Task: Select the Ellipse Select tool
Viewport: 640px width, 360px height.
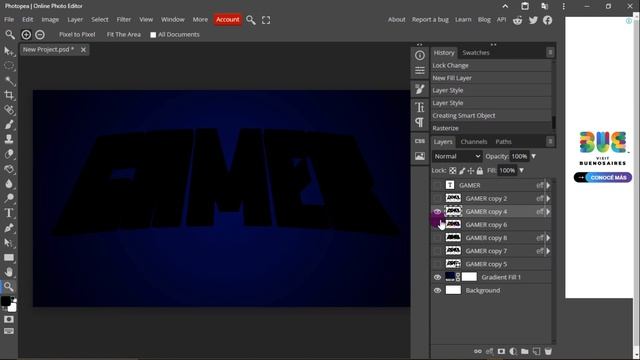Action: (x=9, y=66)
